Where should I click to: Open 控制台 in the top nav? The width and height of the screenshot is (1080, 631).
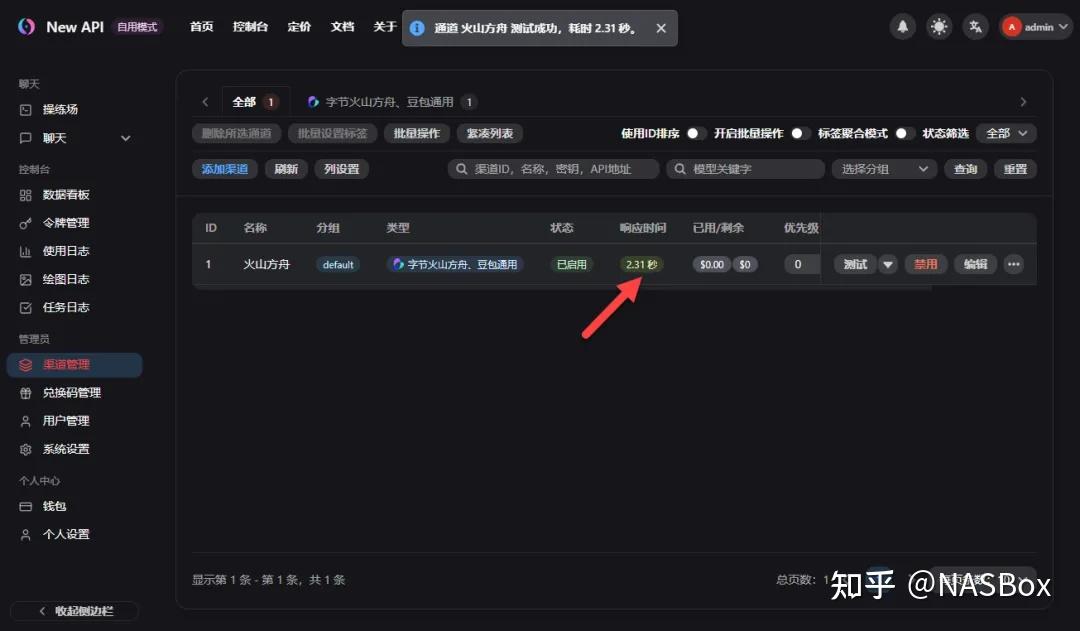250,27
